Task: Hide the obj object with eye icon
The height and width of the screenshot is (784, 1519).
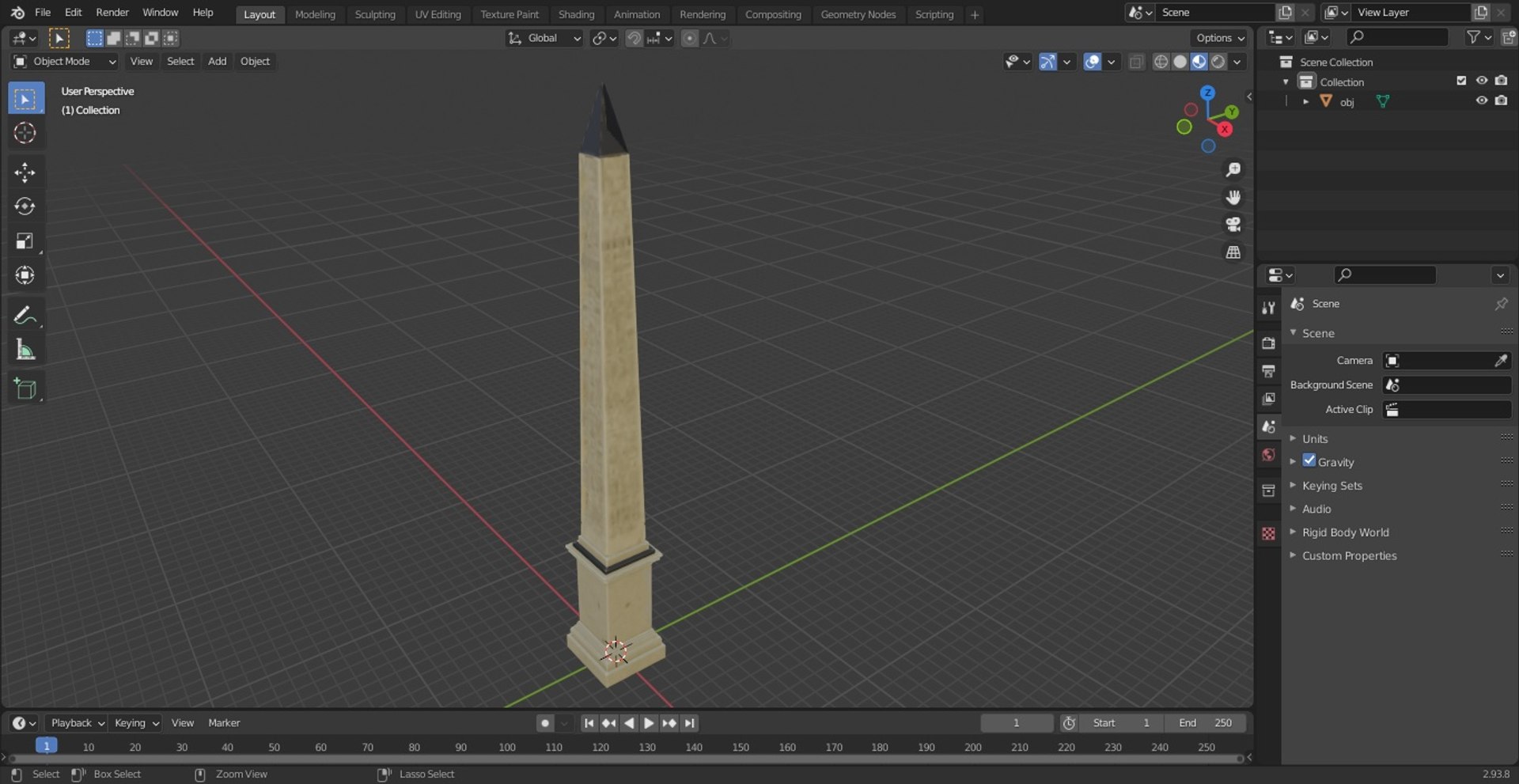Action: pyautogui.click(x=1481, y=100)
